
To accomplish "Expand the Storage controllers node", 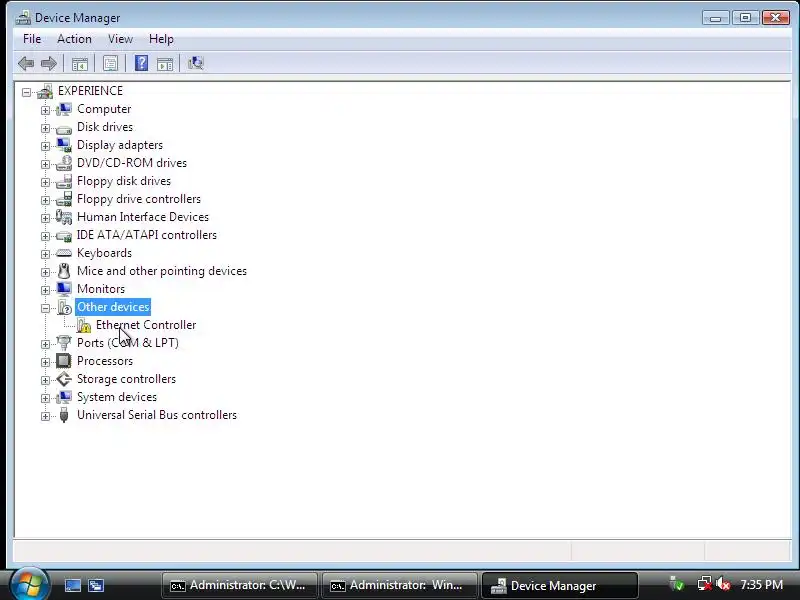I will point(45,380).
